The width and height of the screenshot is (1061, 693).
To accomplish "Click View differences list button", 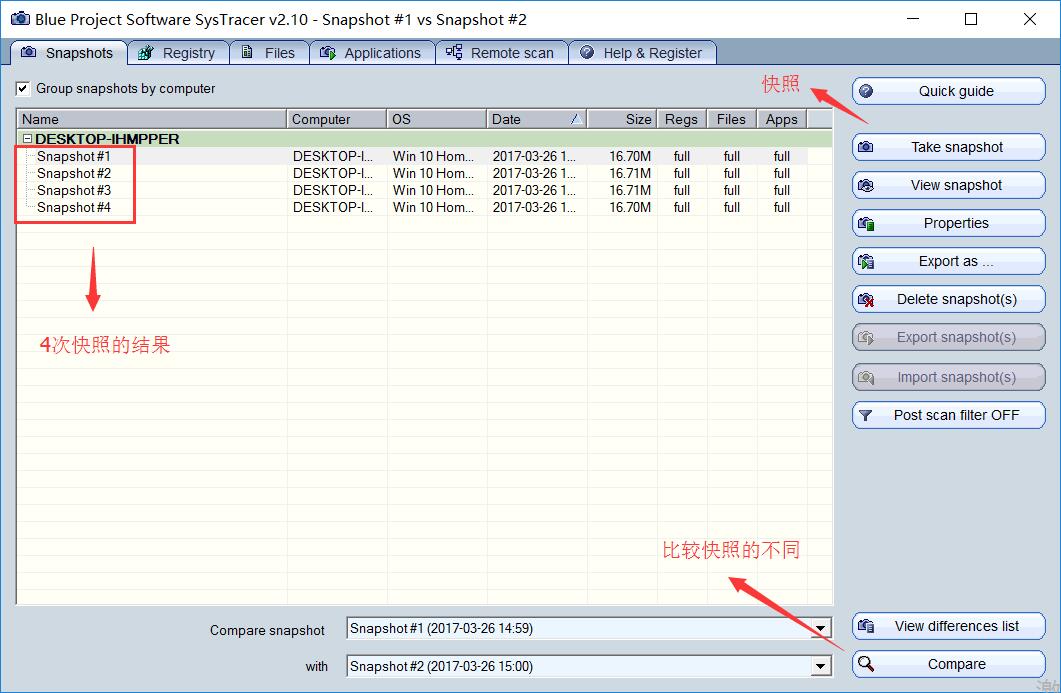I will tap(949, 626).
